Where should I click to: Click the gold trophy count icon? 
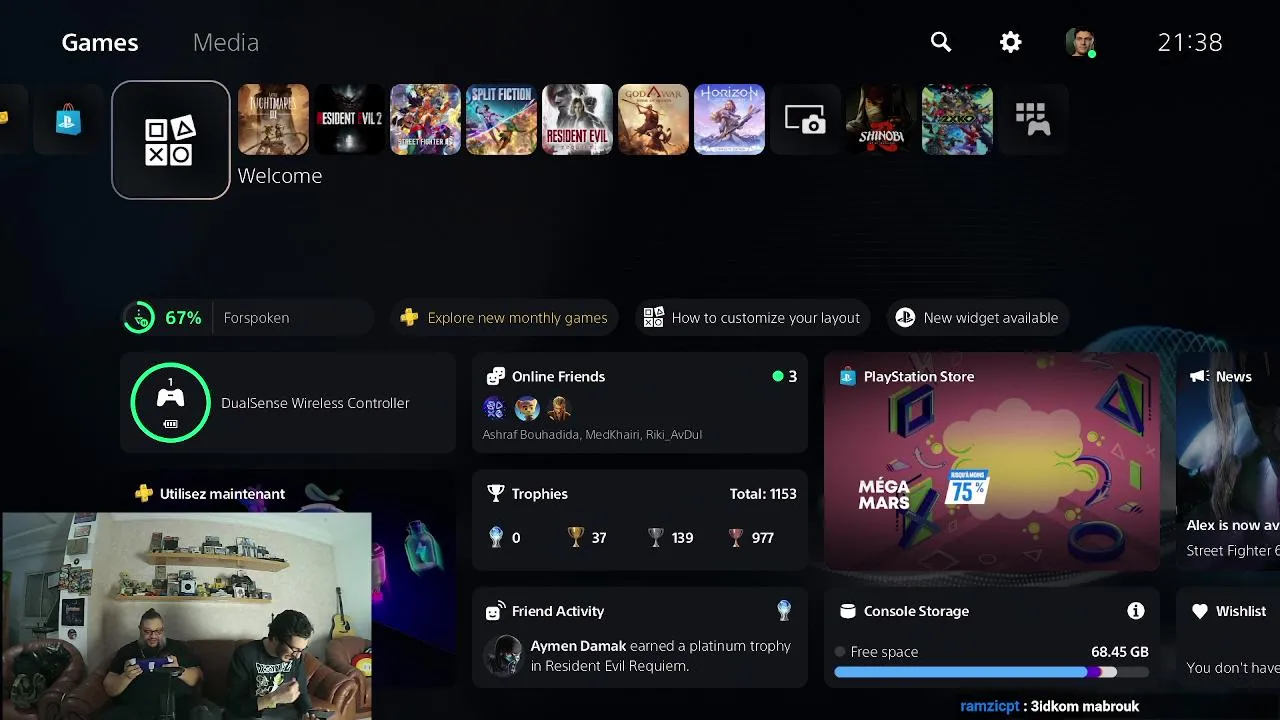coord(575,538)
